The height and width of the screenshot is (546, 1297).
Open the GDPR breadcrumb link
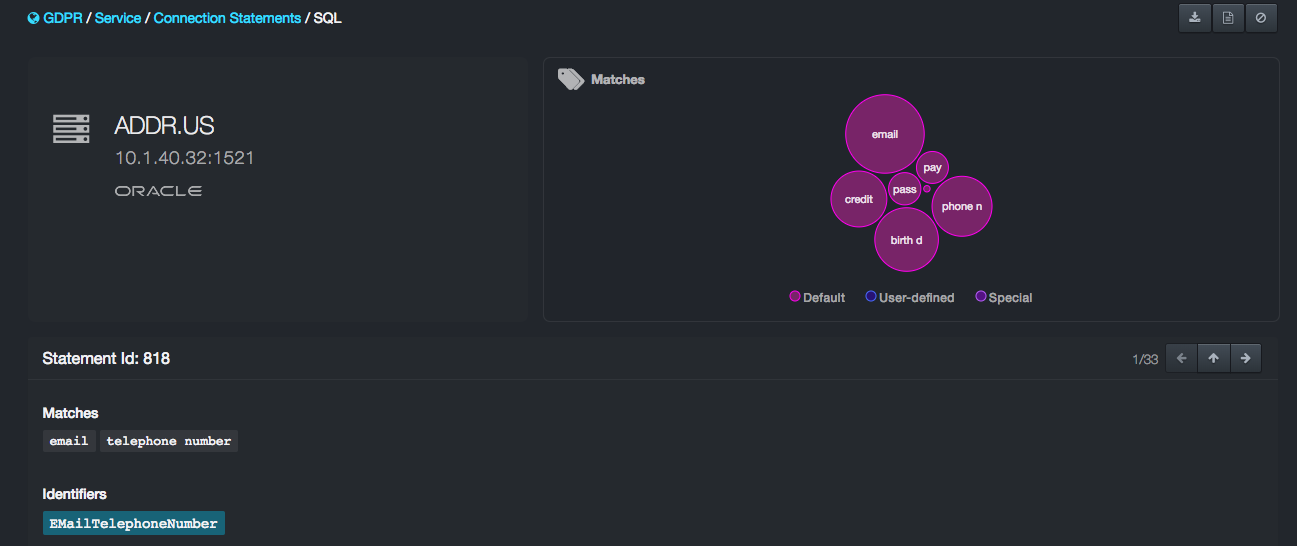[x=64, y=18]
